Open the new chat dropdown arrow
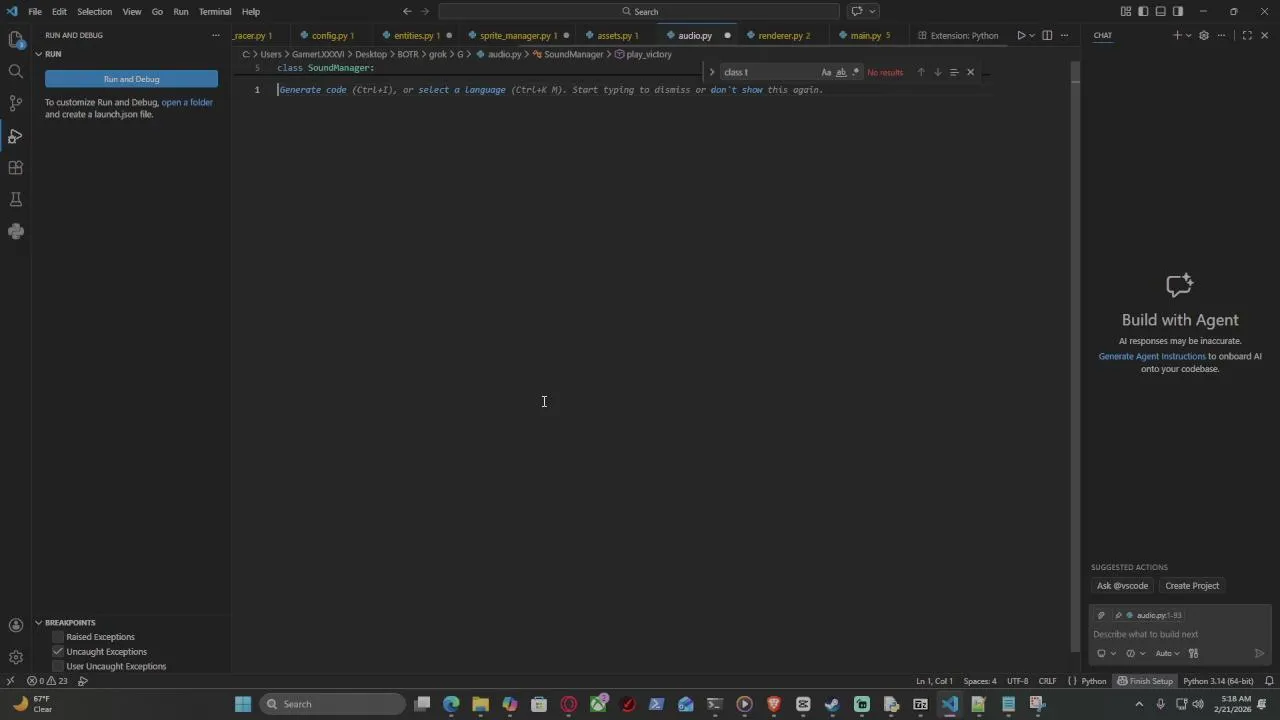Screen dimensions: 1280x720 coord(1188,36)
